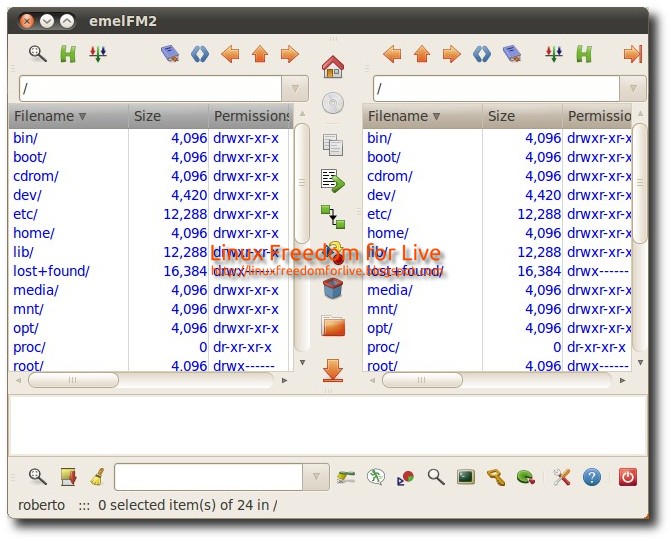Click the yellow note with red arrow icon

68,476
